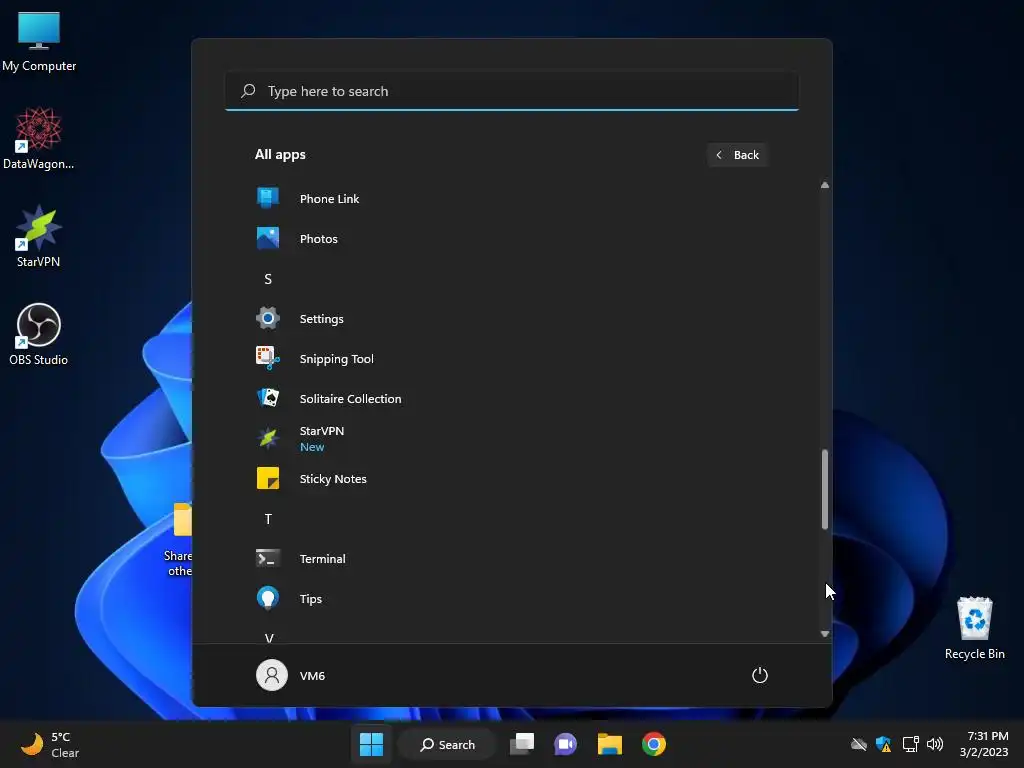This screenshot has width=1024, height=768.
Task: Select OBS Studio desktop shortcut
Action: tap(39, 334)
